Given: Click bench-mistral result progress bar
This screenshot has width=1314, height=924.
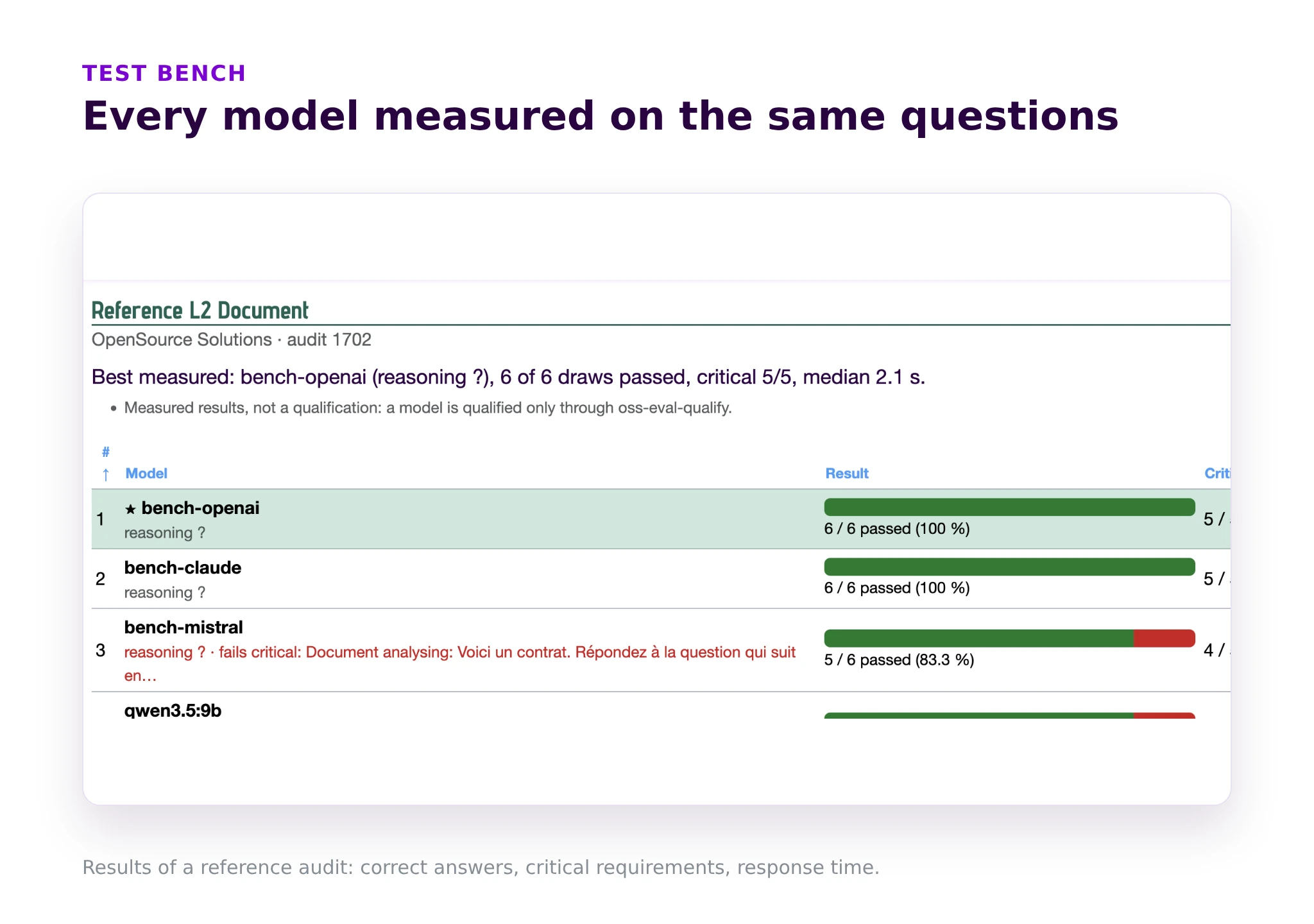Looking at the screenshot, I should pyautogui.click(x=1009, y=638).
